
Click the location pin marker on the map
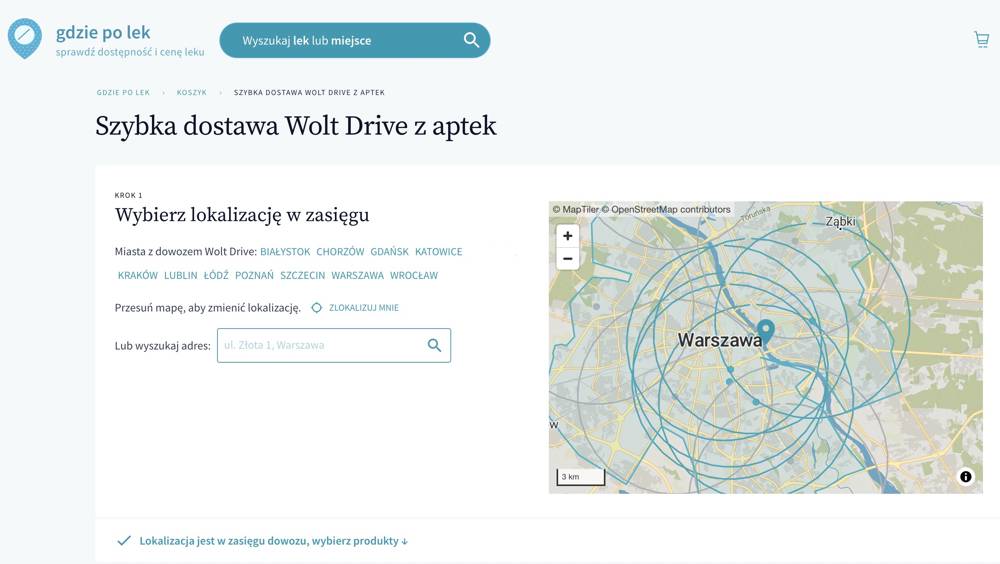765,332
